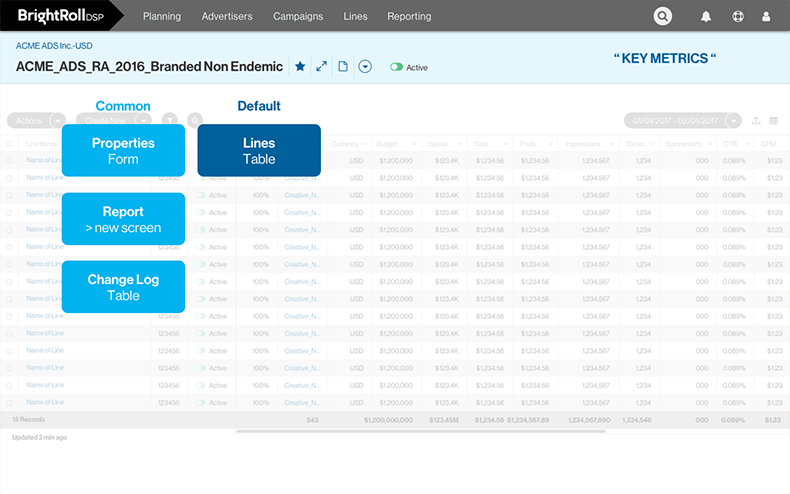Toggle the campaign Active switch

tap(397, 67)
